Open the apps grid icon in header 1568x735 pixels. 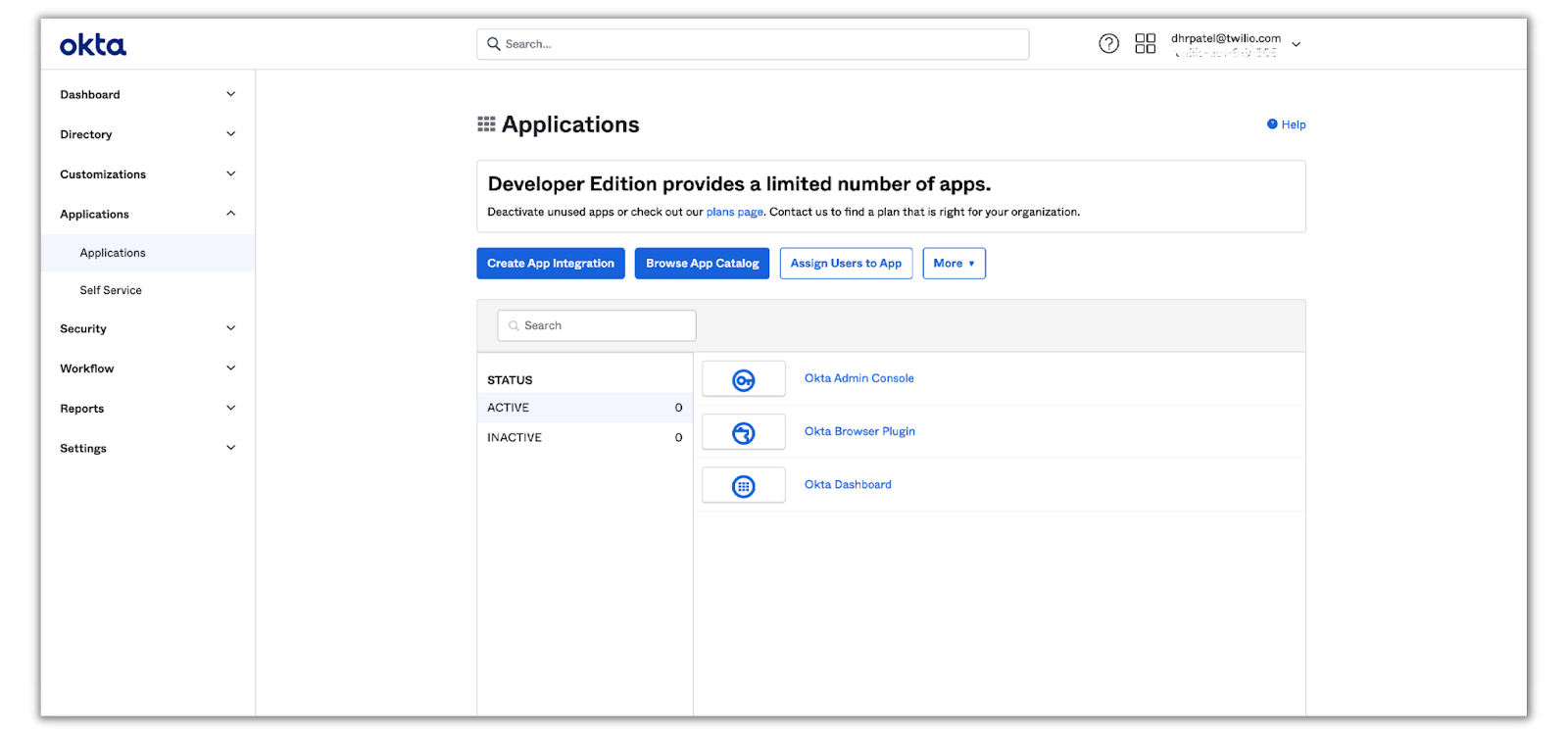(x=1145, y=44)
